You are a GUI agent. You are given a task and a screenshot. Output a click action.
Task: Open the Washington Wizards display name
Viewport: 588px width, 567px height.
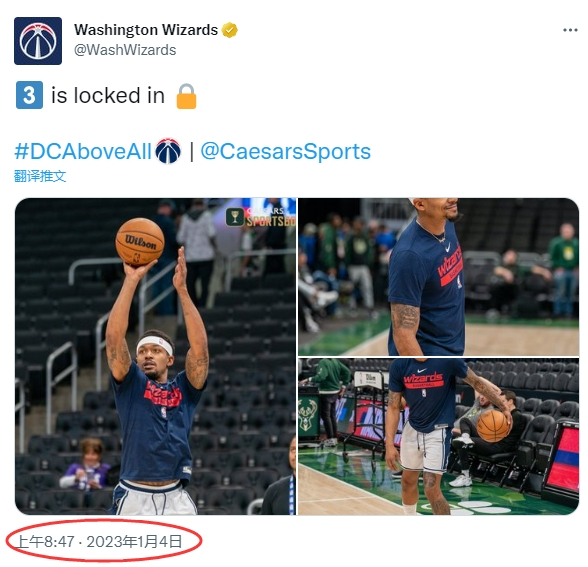(x=146, y=30)
